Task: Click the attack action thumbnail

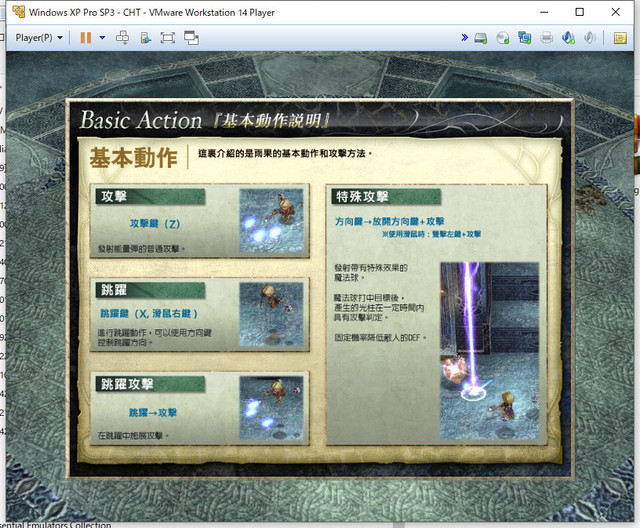Action: click(271, 221)
